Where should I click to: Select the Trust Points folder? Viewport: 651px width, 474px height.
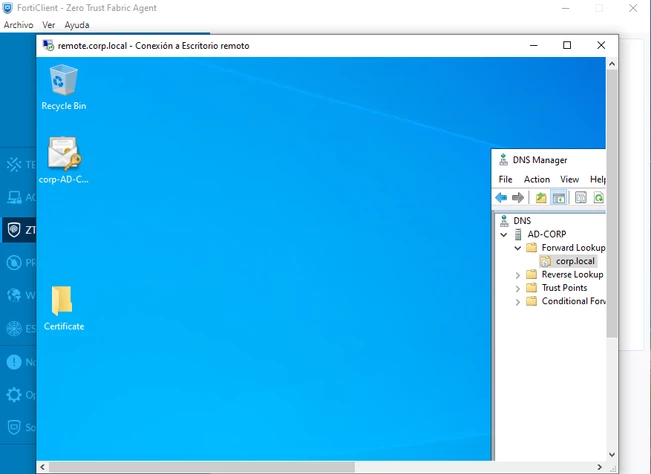pos(564,288)
